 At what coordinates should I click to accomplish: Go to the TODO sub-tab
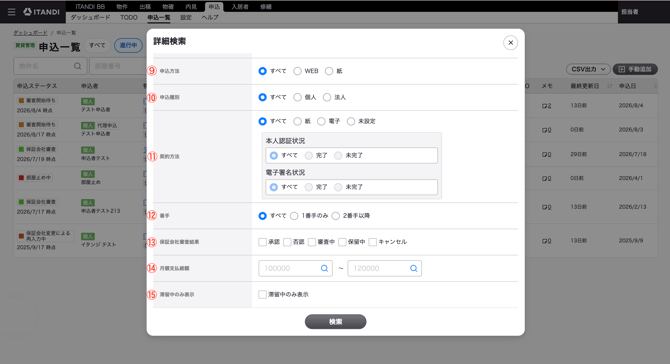129,18
